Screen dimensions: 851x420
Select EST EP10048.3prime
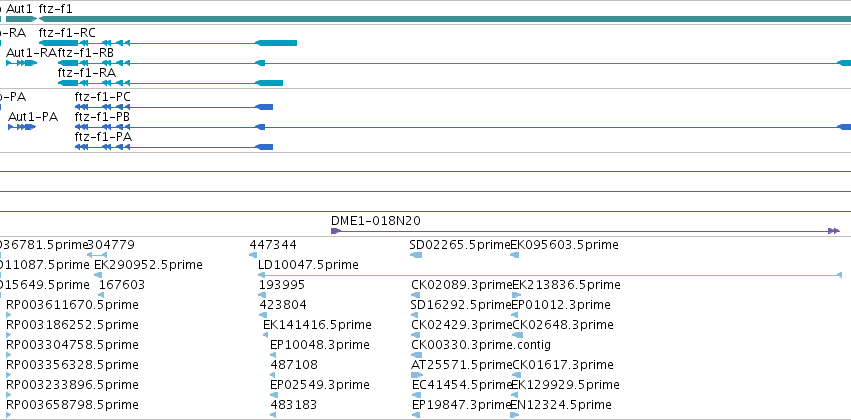320,345
